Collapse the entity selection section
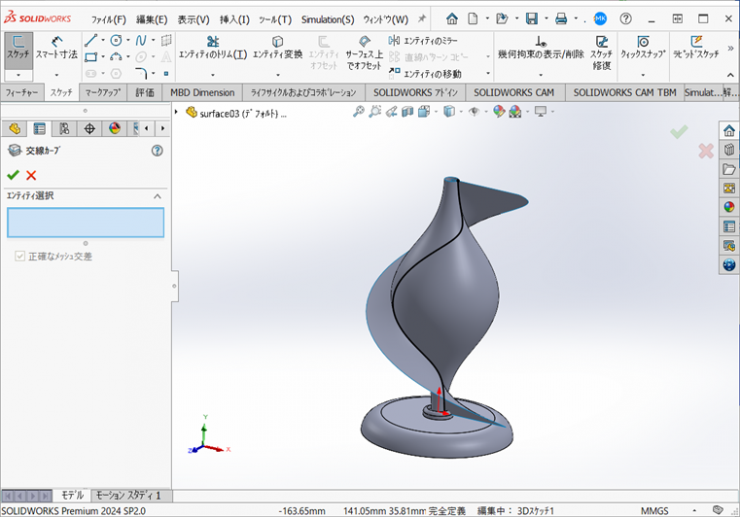Viewport: 740px width, 517px height. point(157,196)
